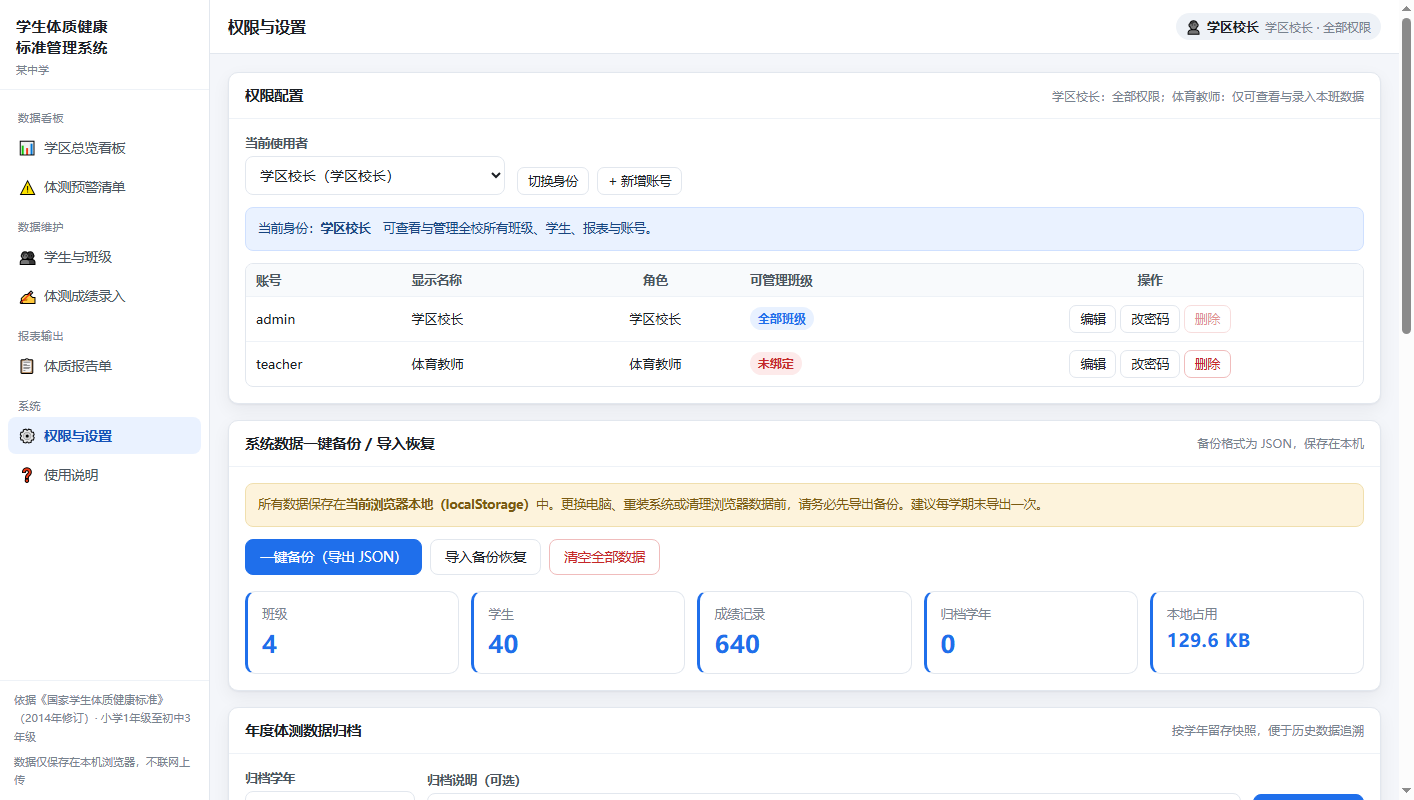The image size is (1414, 800).
Task: Click 一键备份（导出 JSON）button
Action: tap(333, 557)
